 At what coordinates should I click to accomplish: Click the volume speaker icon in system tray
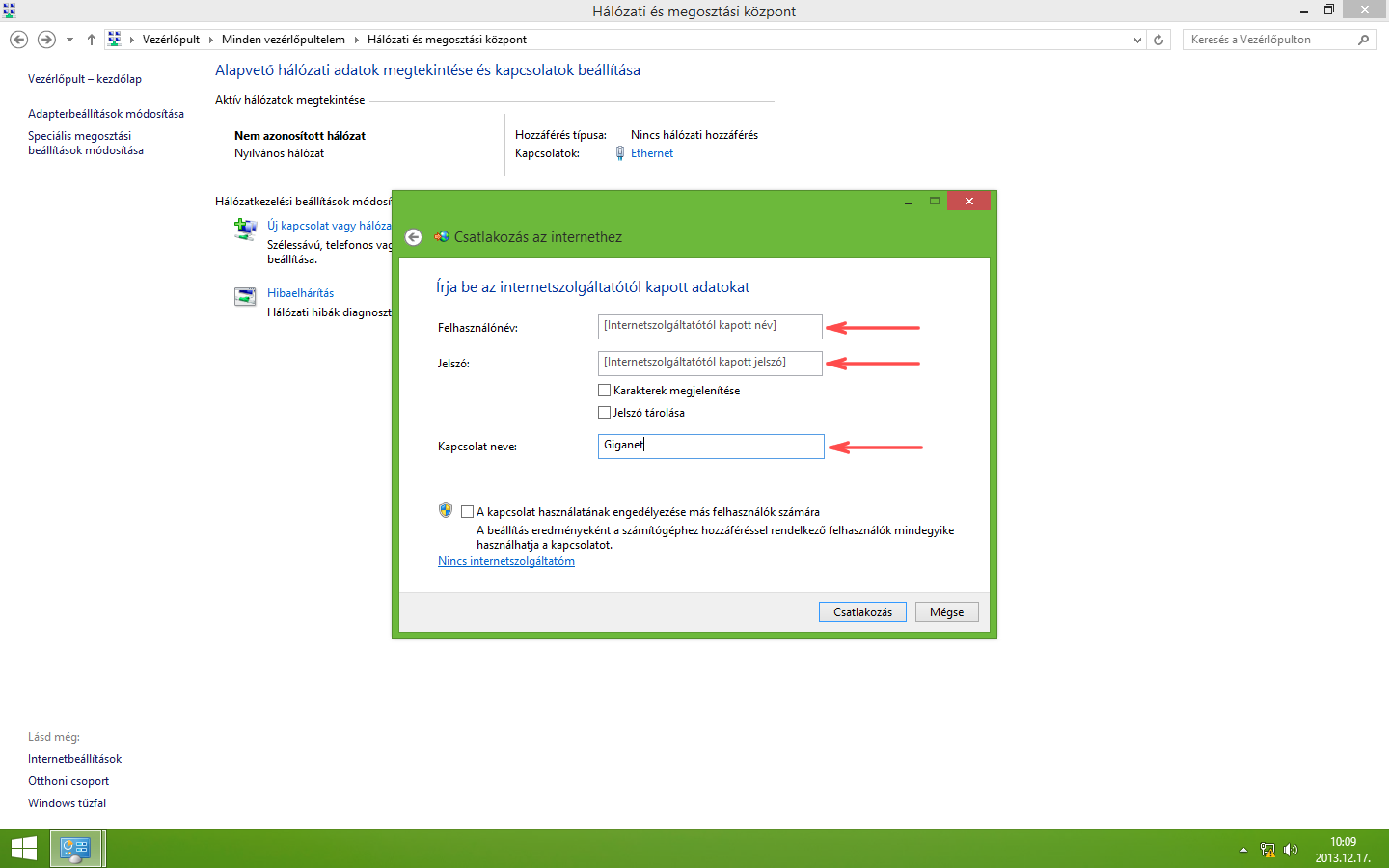(x=1291, y=849)
